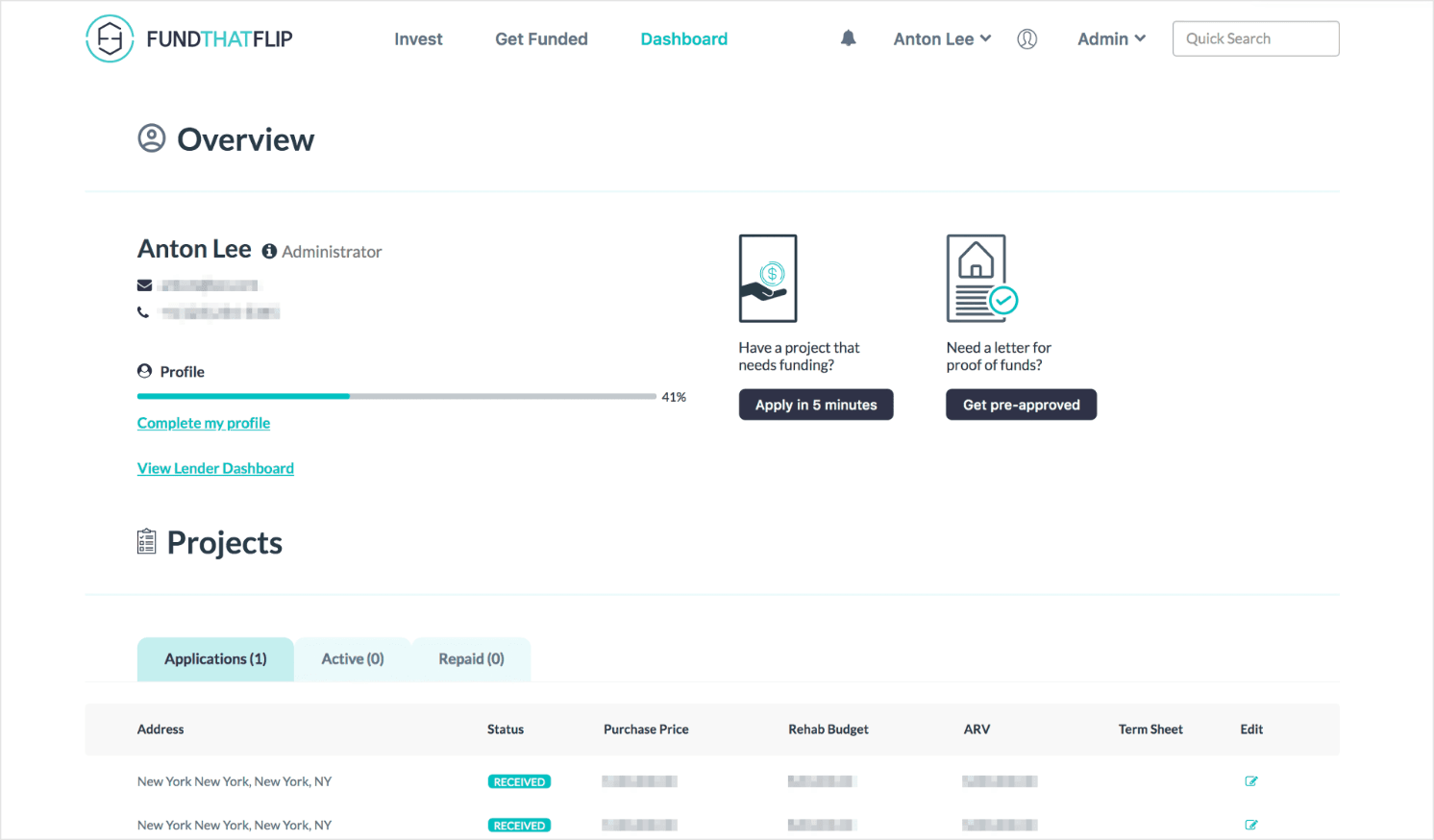Click the Apply in 5 minutes button
This screenshot has height=840, width=1434.
coord(815,404)
